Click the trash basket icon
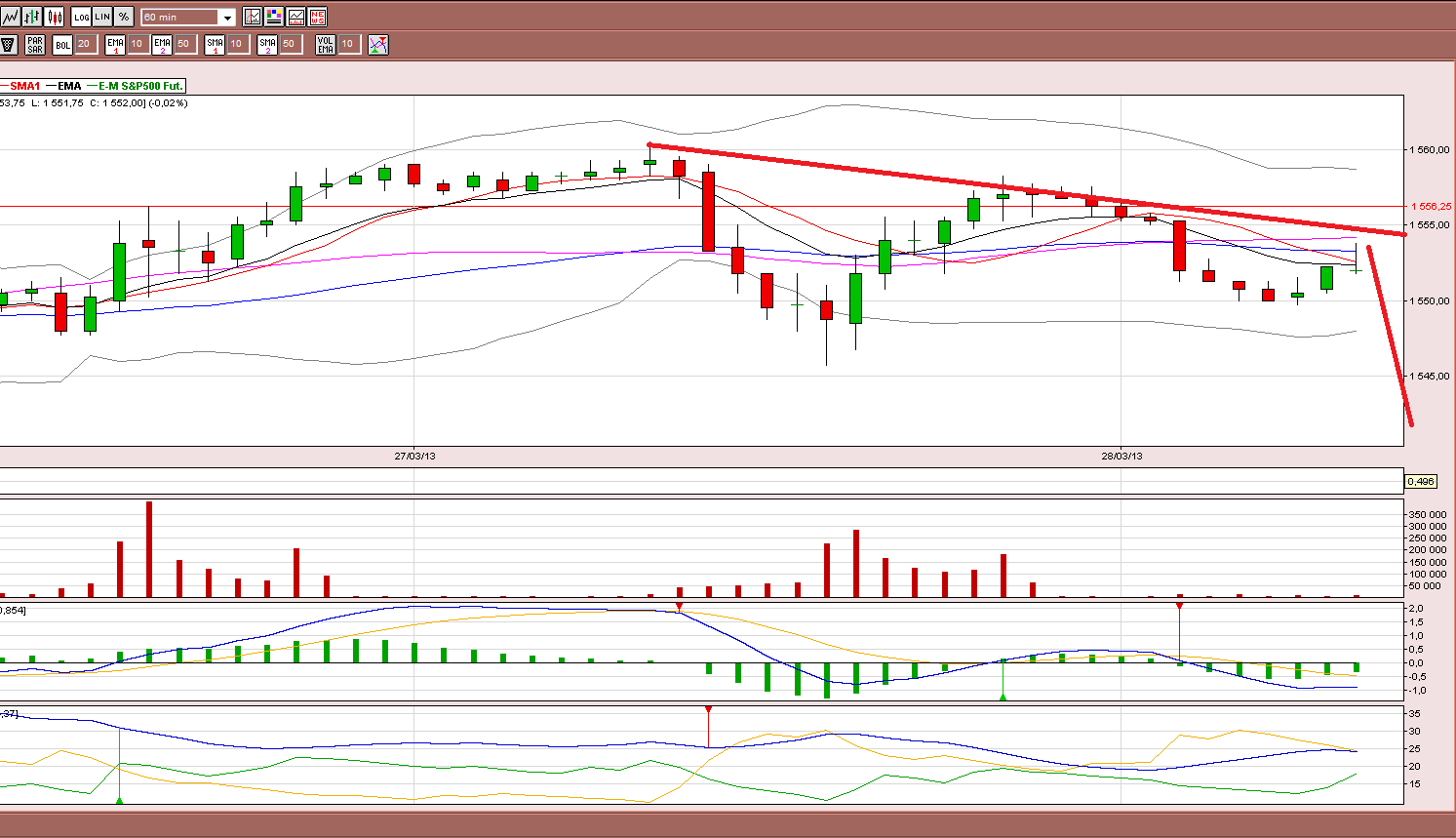 pyautogui.click(x=9, y=45)
